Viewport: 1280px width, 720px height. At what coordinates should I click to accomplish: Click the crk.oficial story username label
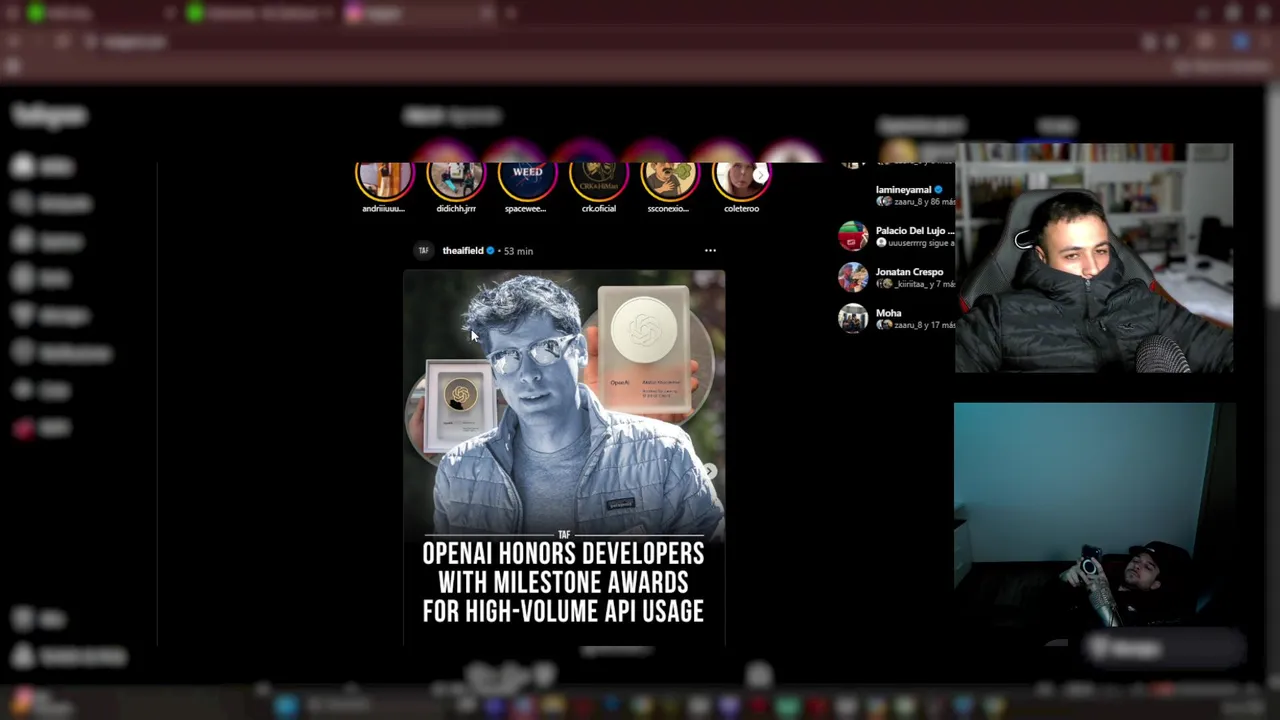[598, 209]
